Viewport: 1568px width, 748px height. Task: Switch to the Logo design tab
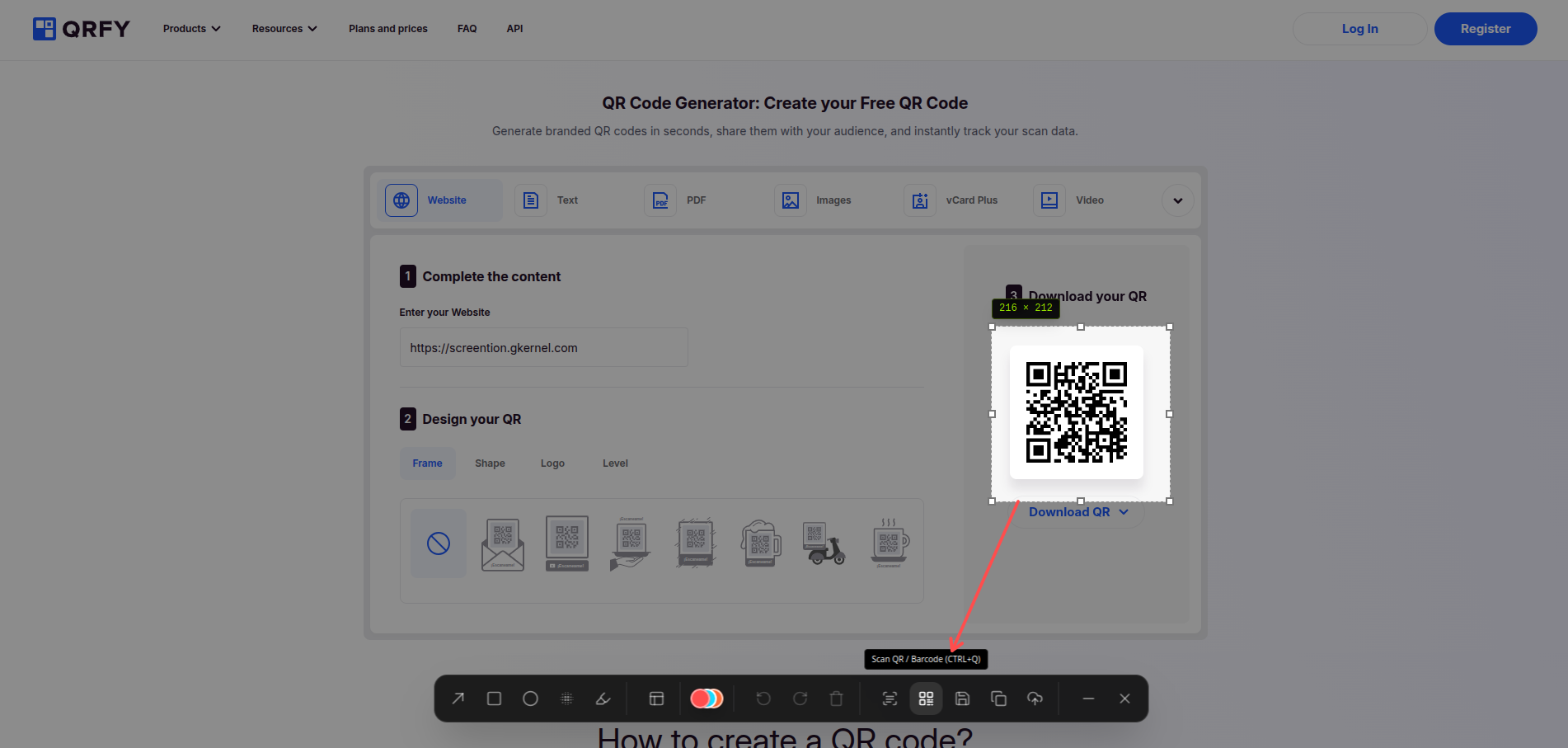(552, 463)
